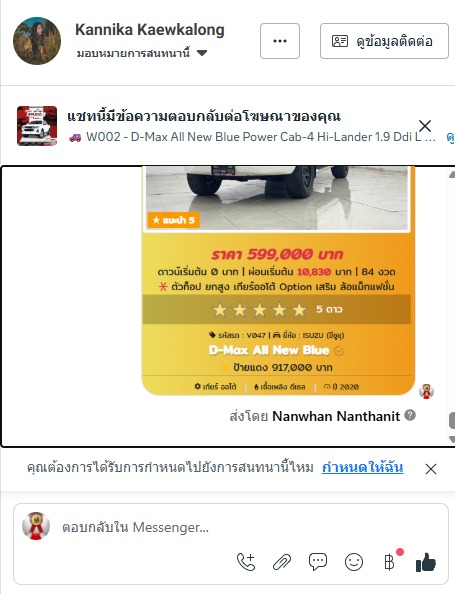
Task: Open the three-dots more options button
Action: pyautogui.click(x=280, y=41)
